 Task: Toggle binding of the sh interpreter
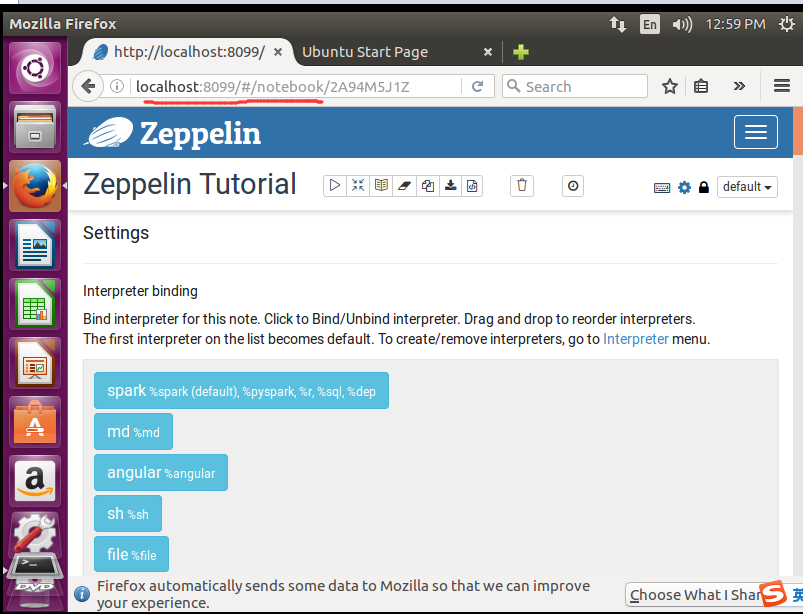coord(128,514)
